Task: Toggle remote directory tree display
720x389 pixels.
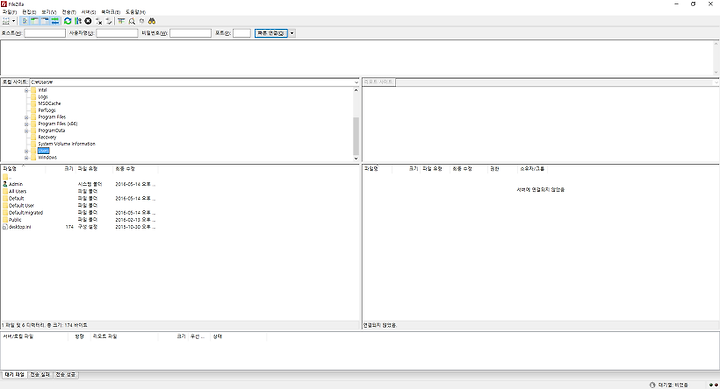Action: click(45, 21)
